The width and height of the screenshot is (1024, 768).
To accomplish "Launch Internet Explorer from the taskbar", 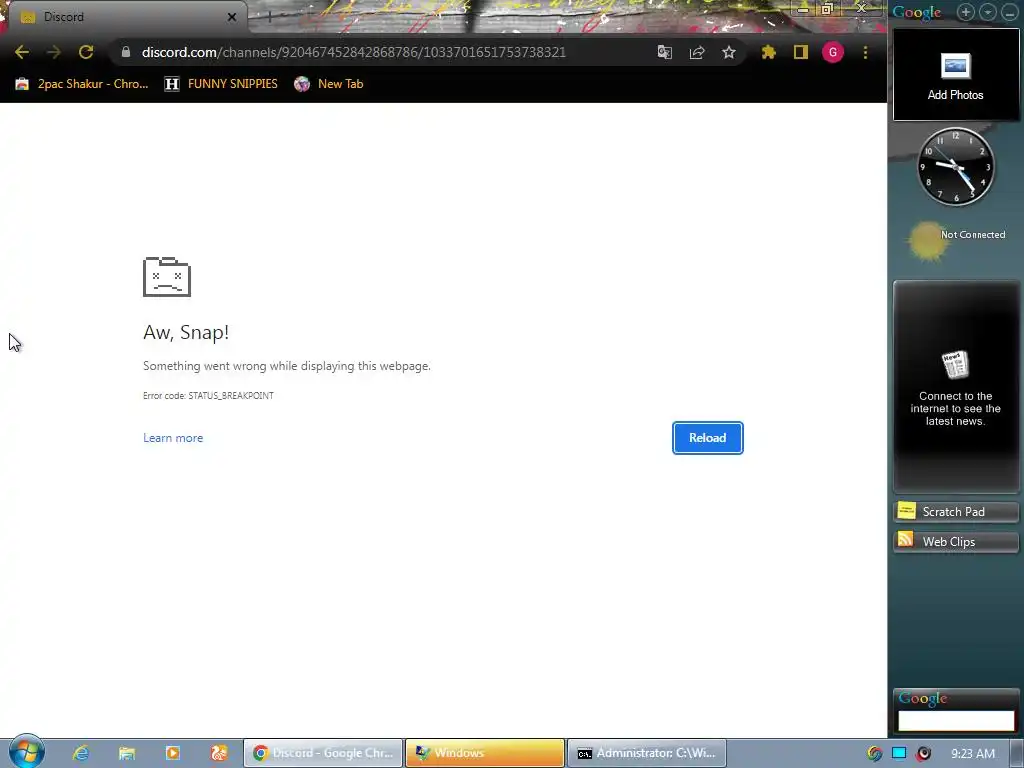I will tap(80, 753).
